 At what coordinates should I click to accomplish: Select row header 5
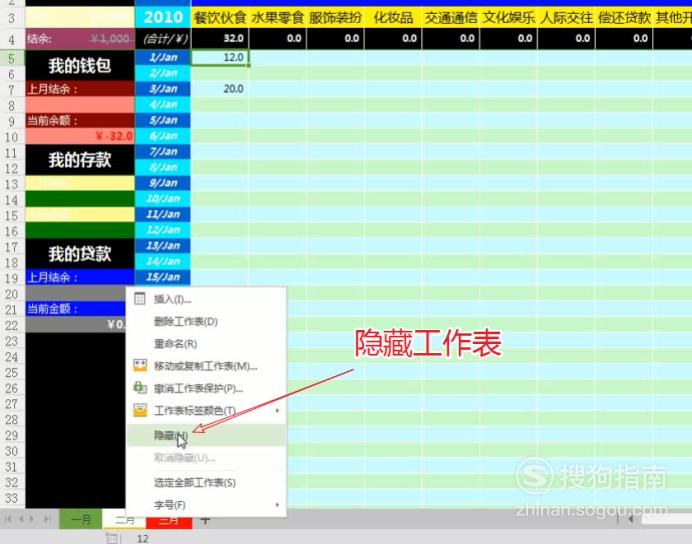(11, 58)
